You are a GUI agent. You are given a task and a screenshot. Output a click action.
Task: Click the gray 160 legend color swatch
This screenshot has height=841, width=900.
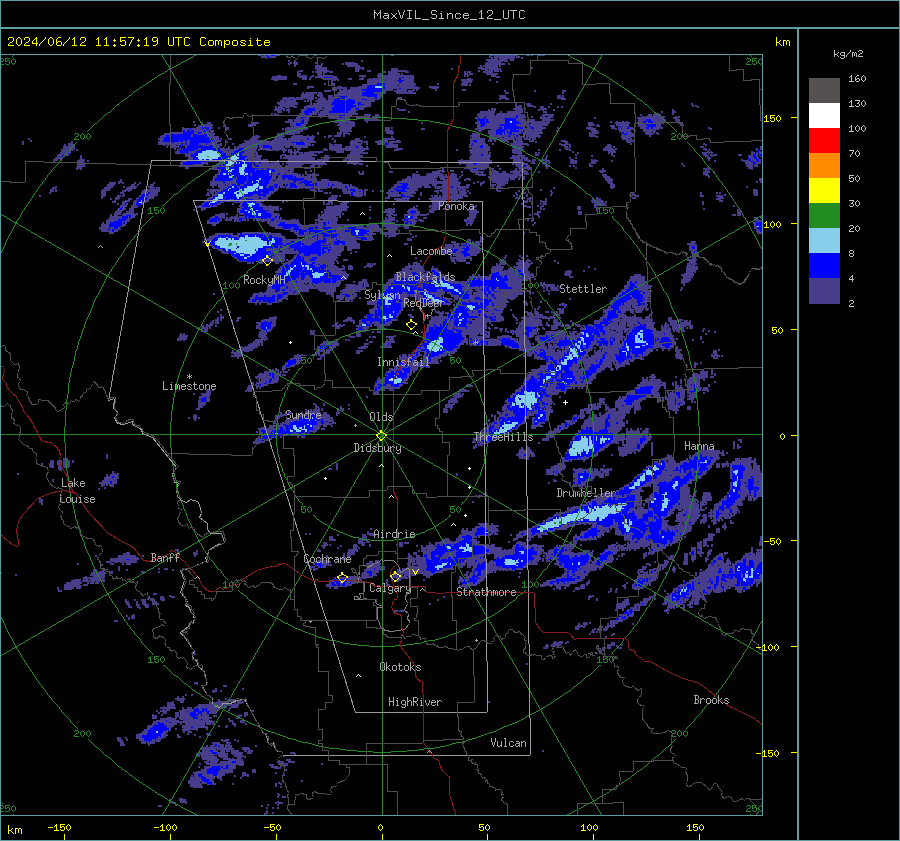[824, 91]
